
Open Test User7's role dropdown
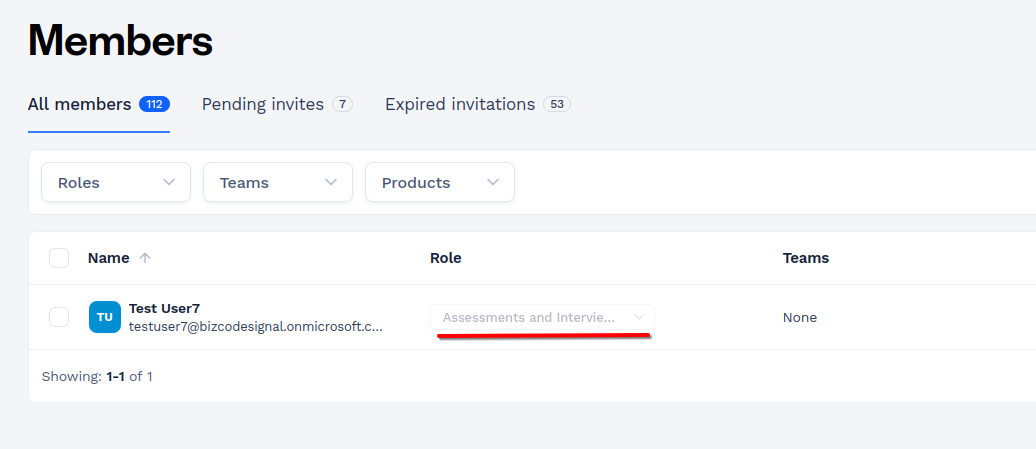(x=542, y=318)
